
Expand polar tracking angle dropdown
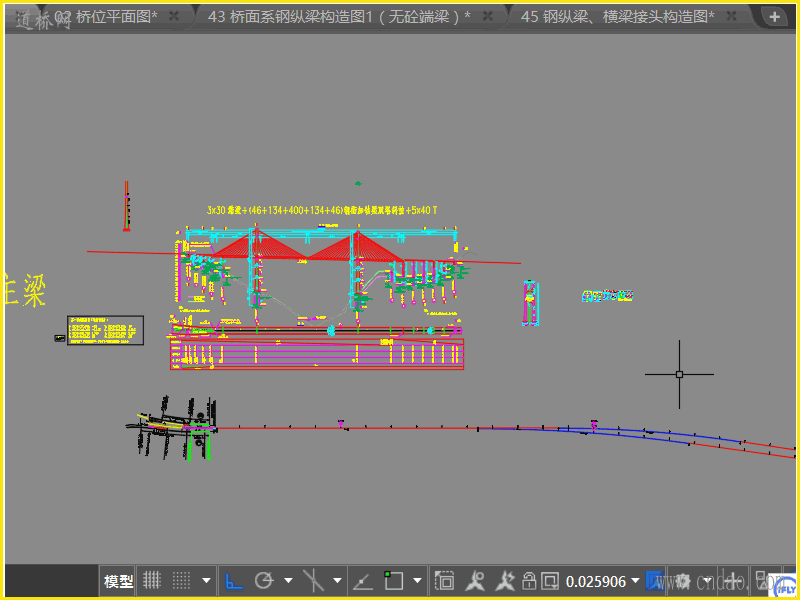tap(288, 581)
